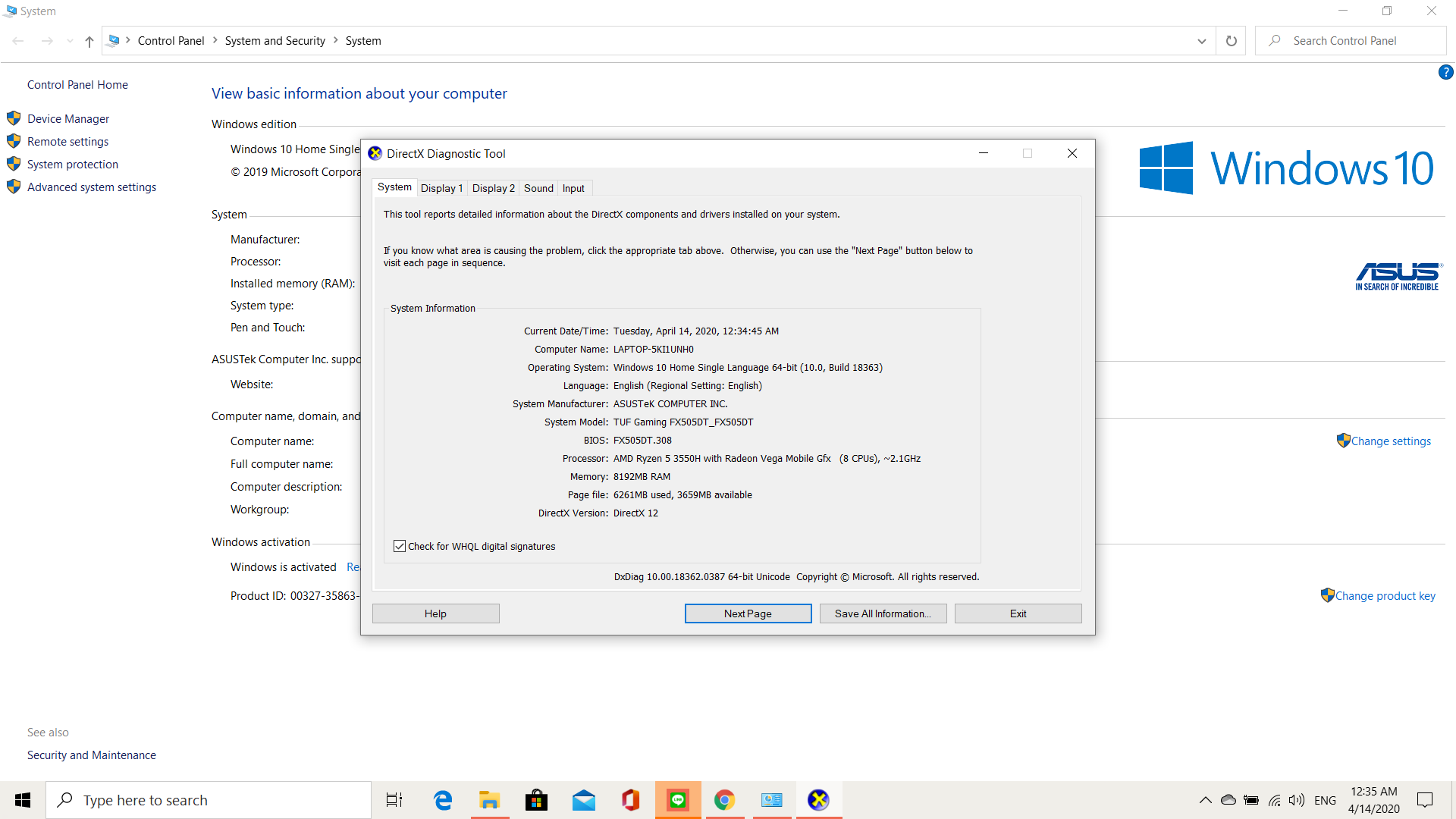The height and width of the screenshot is (819, 1456).
Task: Show hidden tray icons chevron
Action: coord(1205,800)
